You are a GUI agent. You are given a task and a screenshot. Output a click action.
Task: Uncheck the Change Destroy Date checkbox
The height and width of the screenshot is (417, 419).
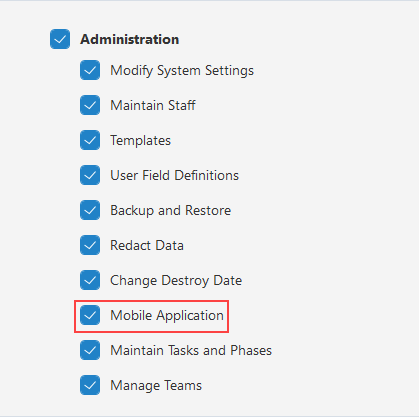[90, 280]
